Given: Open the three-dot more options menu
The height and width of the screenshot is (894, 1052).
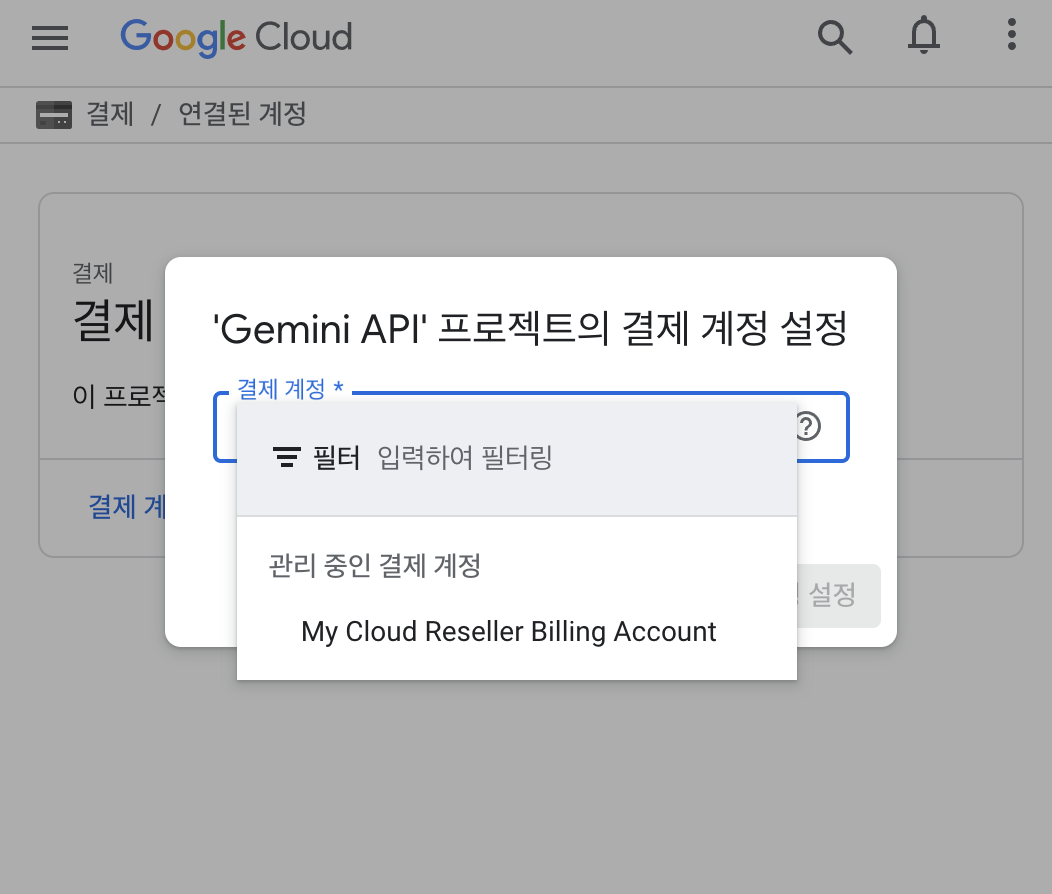Looking at the screenshot, I should pyautogui.click(x=1012, y=34).
